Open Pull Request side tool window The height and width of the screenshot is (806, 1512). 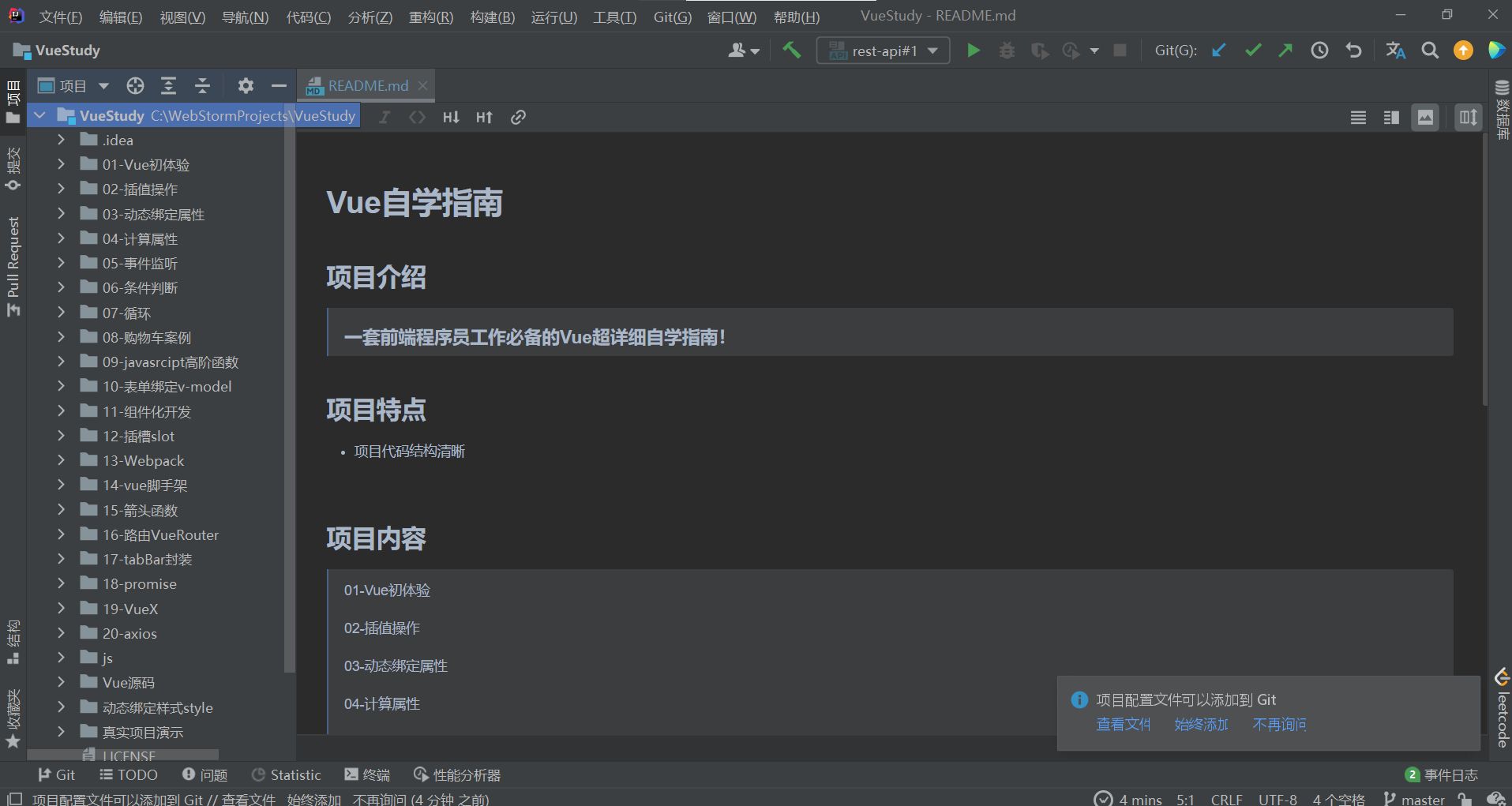tap(13, 265)
